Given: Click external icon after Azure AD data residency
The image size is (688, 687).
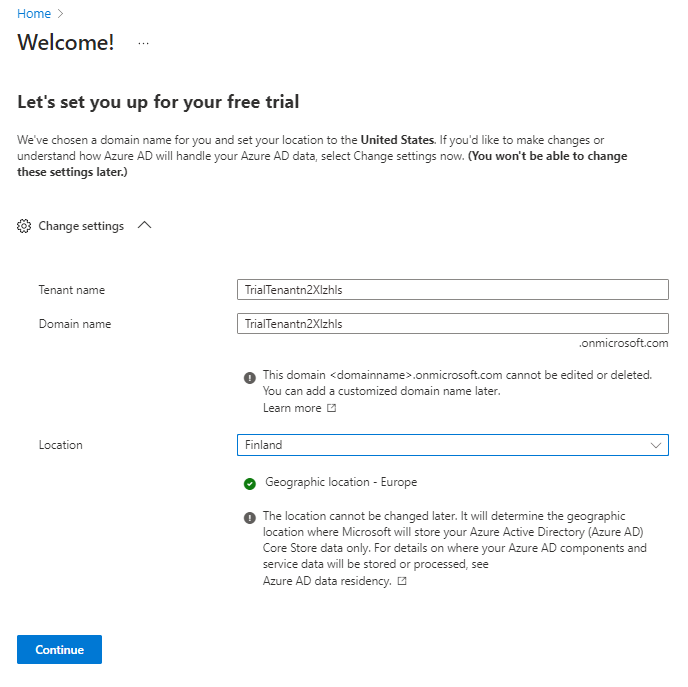Looking at the screenshot, I should tap(402, 581).
